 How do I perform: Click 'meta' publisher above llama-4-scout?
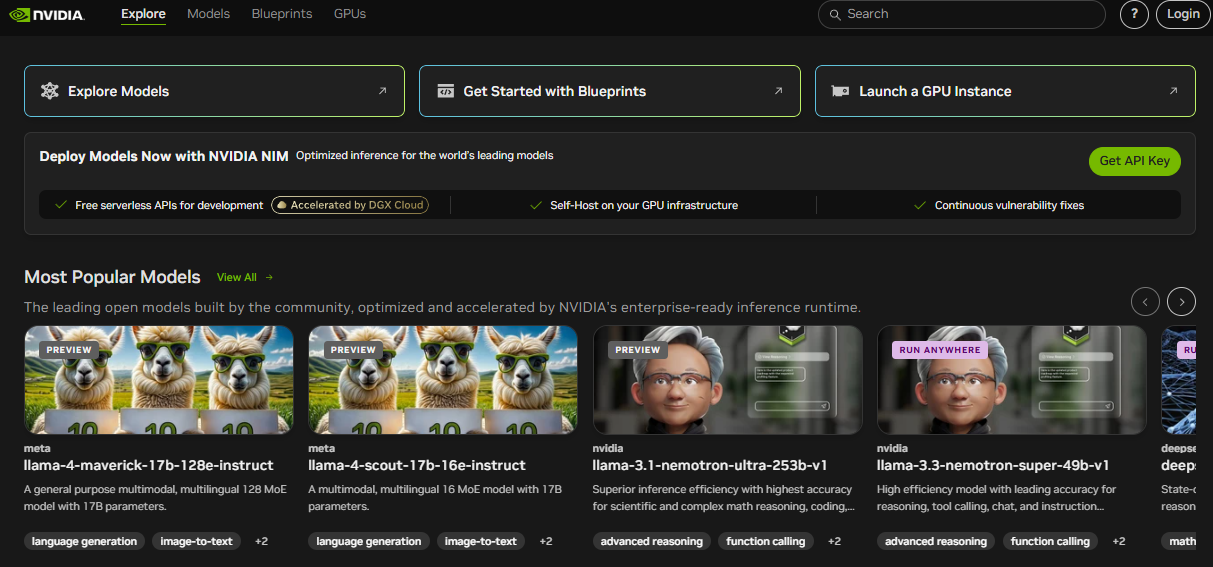pos(322,448)
